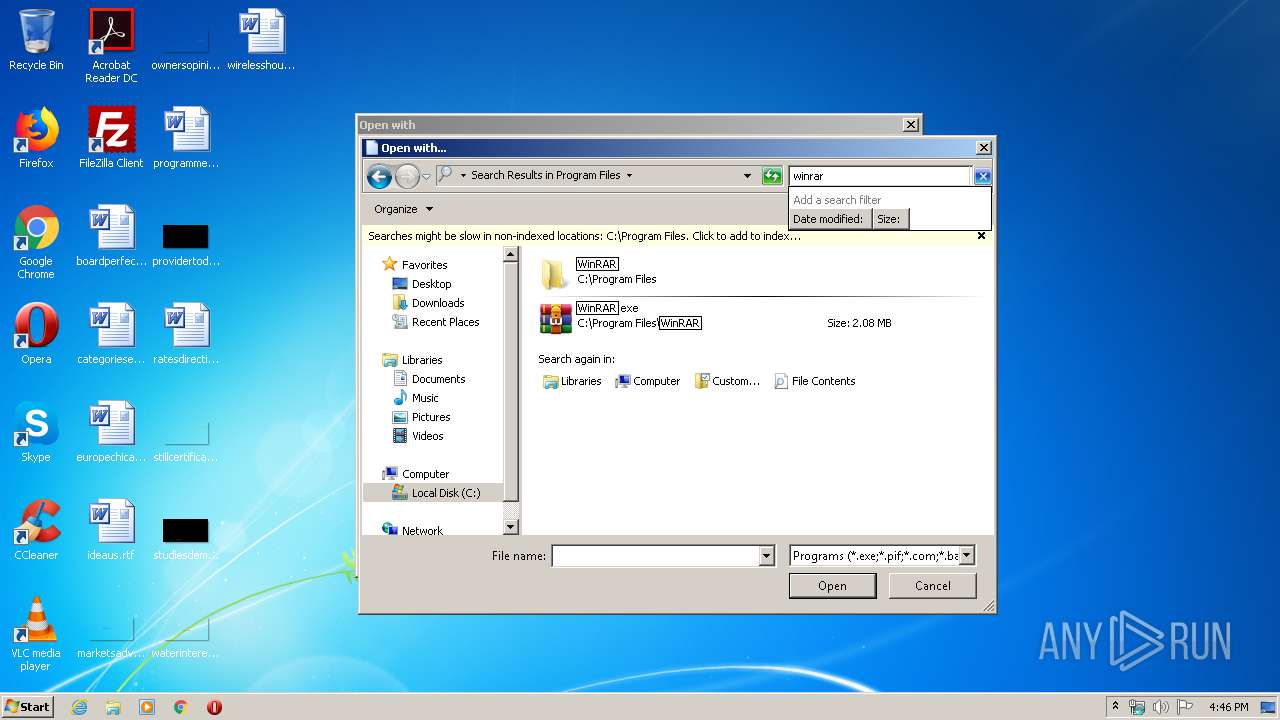The image size is (1280, 720).
Task: Open Windows Explorer from taskbar
Action: [x=113, y=707]
